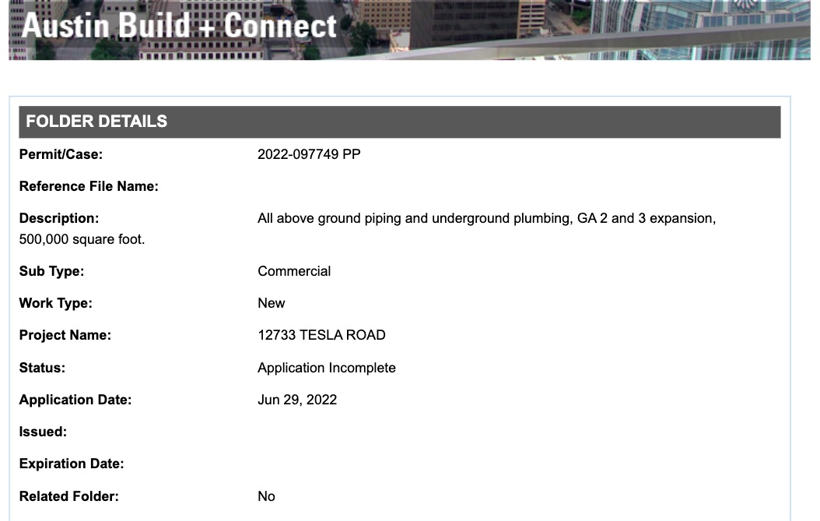
Task: Click the Description label
Action: [x=59, y=218]
